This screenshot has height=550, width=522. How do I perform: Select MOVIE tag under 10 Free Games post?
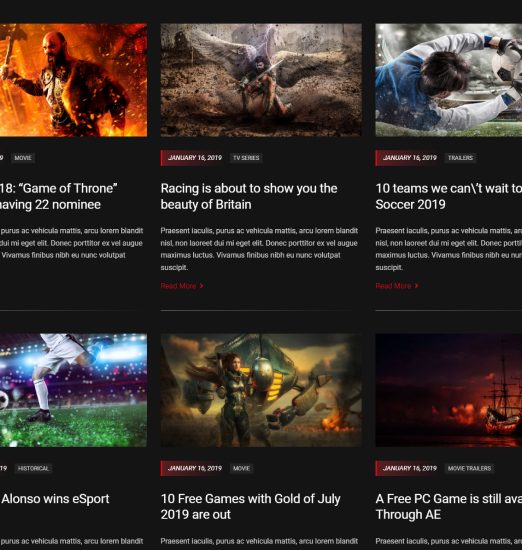(241, 468)
